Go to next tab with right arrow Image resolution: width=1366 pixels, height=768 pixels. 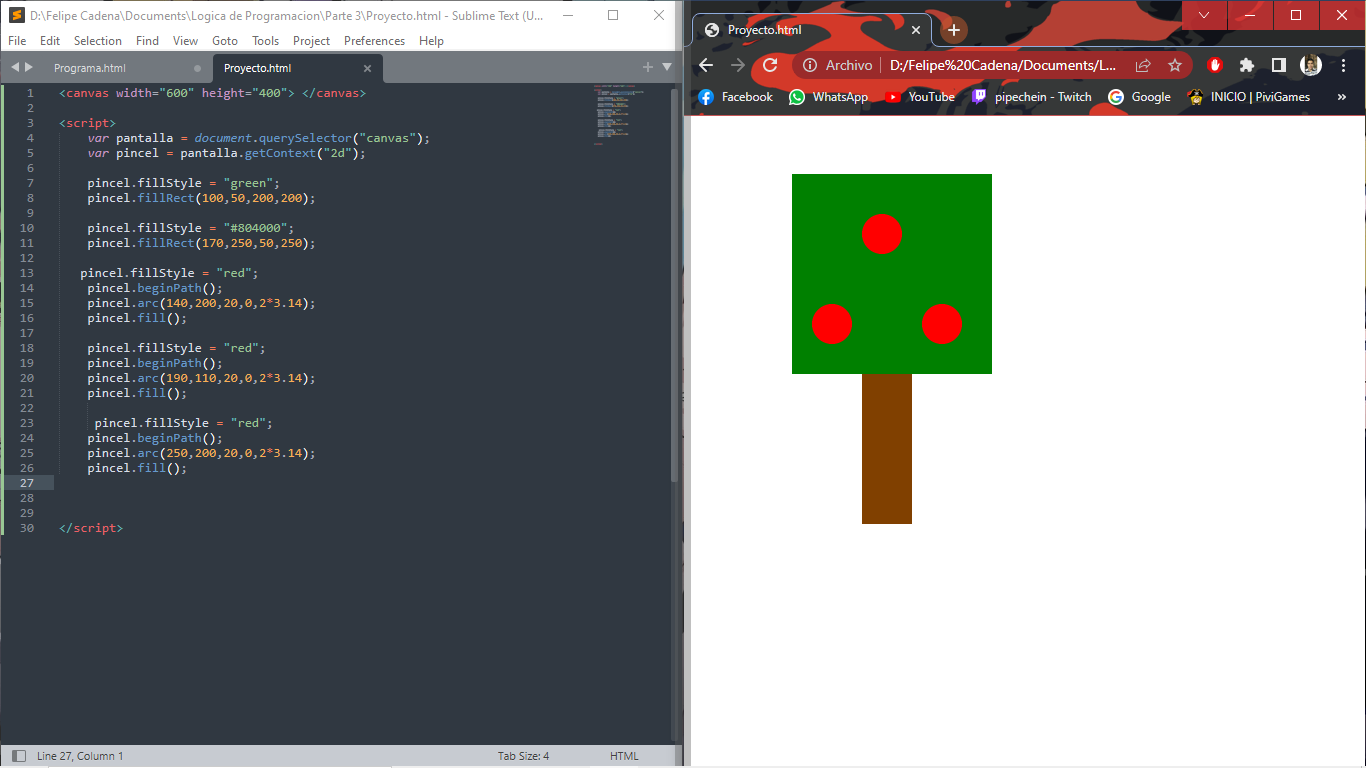click(x=29, y=67)
